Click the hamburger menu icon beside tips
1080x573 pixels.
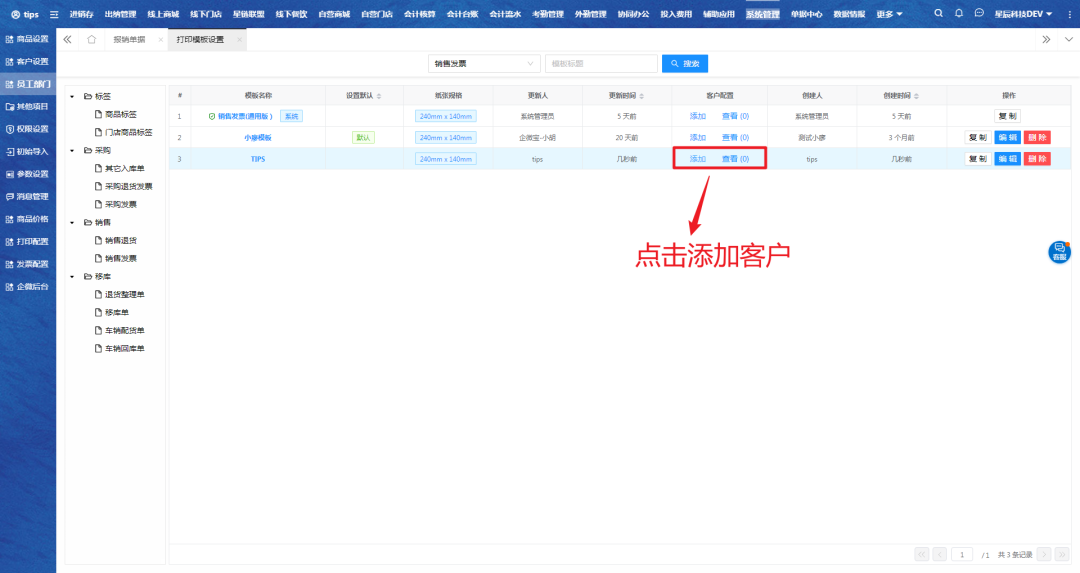(x=54, y=14)
